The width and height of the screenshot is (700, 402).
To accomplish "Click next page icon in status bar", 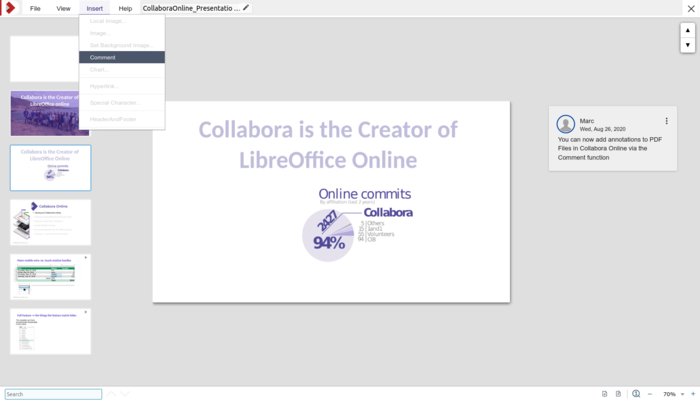I will [618, 394].
